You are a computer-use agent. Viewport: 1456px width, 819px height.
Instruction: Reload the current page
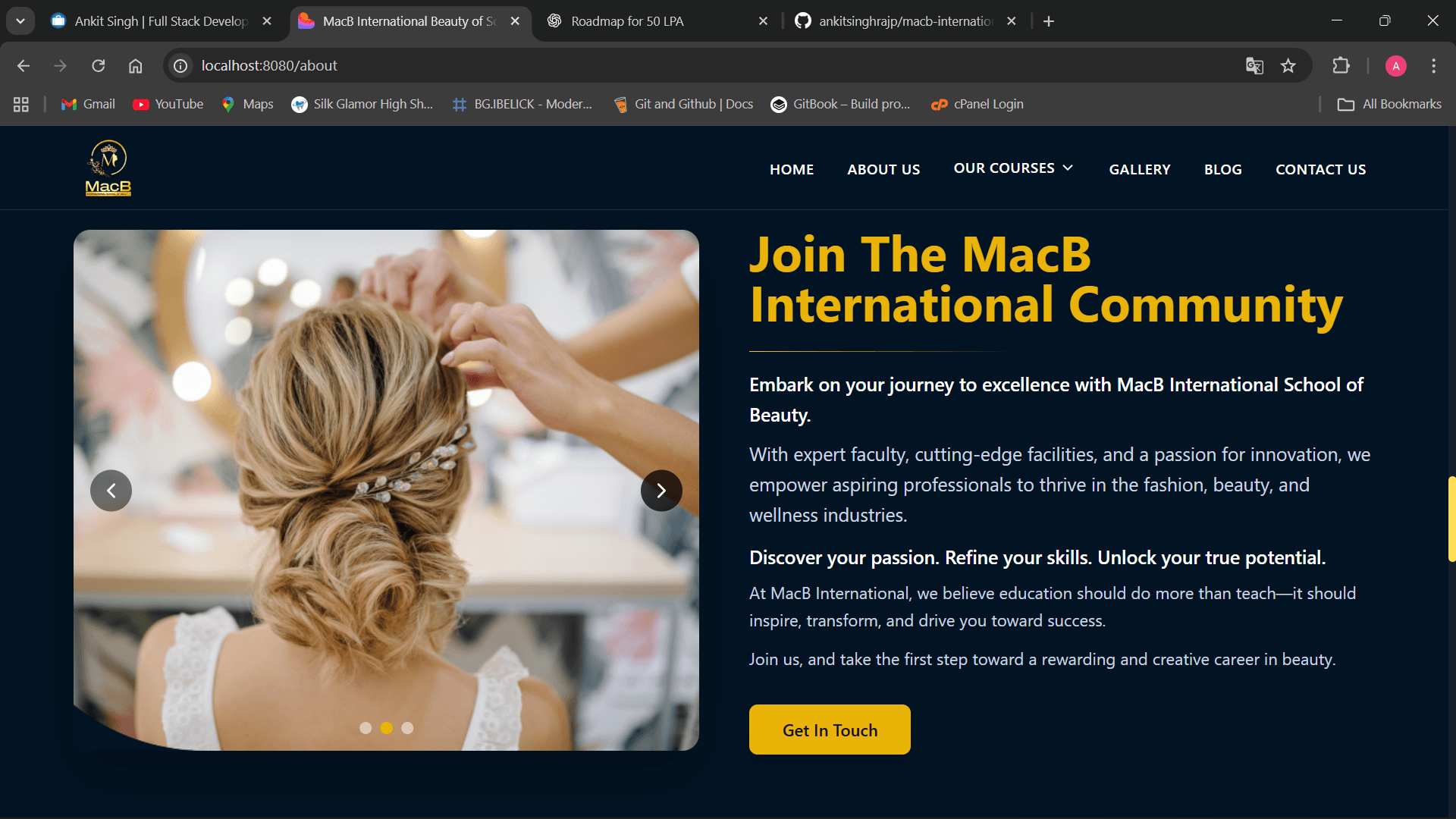(x=99, y=66)
